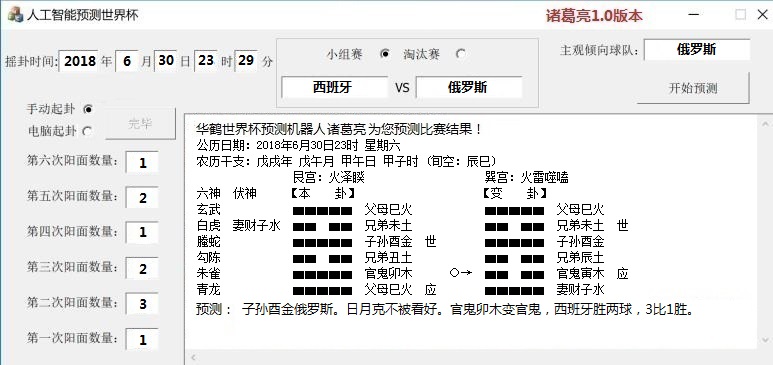Click the 第一次阳面数量 value box
The width and height of the screenshot is (773, 365).
142,339
